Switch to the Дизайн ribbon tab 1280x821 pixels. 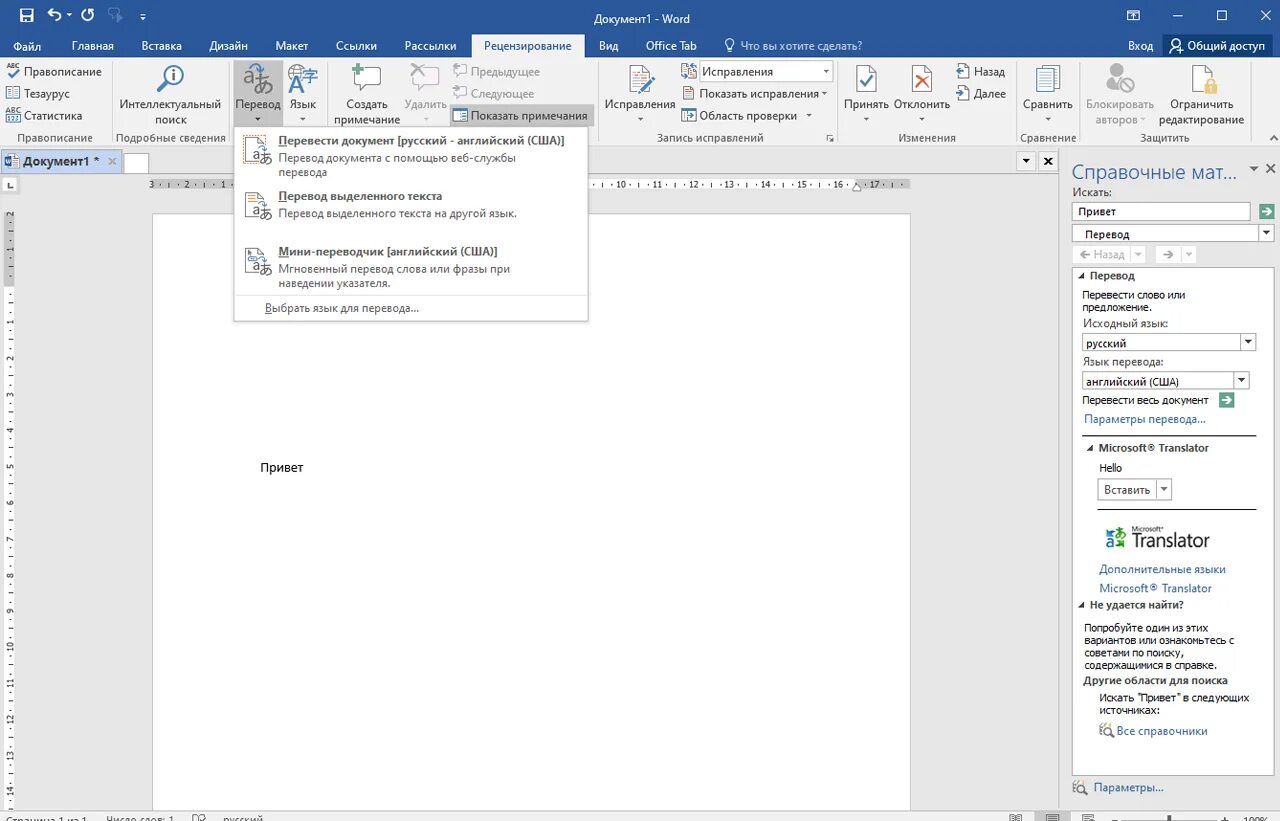click(x=229, y=46)
